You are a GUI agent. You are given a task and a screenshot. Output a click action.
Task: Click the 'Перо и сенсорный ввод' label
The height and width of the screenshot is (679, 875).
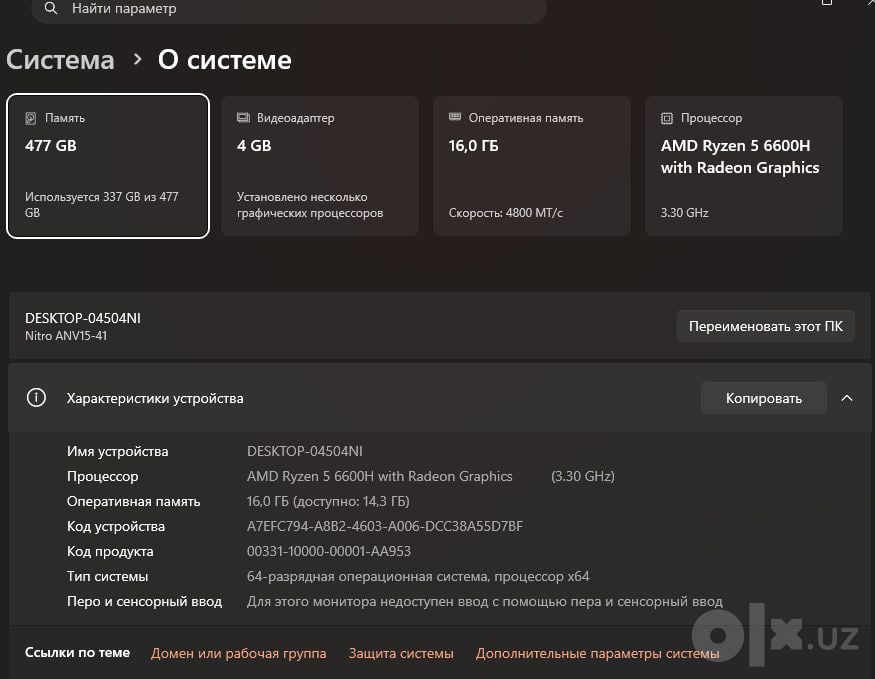point(145,601)
